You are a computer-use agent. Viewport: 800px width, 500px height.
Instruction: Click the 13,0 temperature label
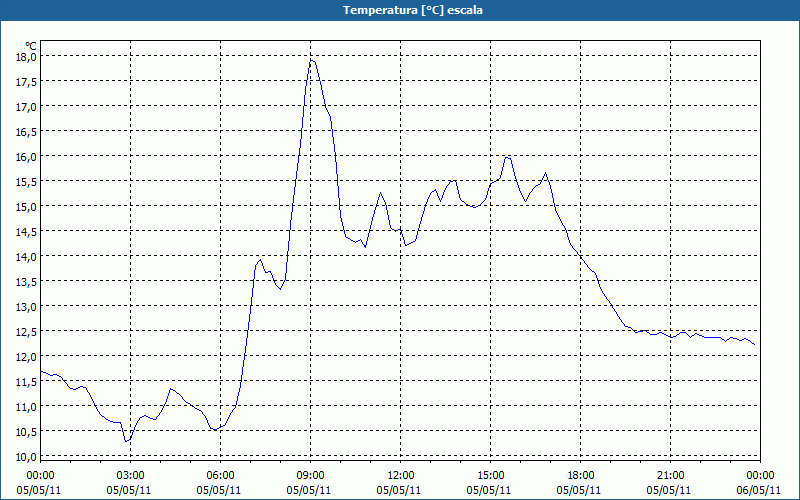(27, 307)
